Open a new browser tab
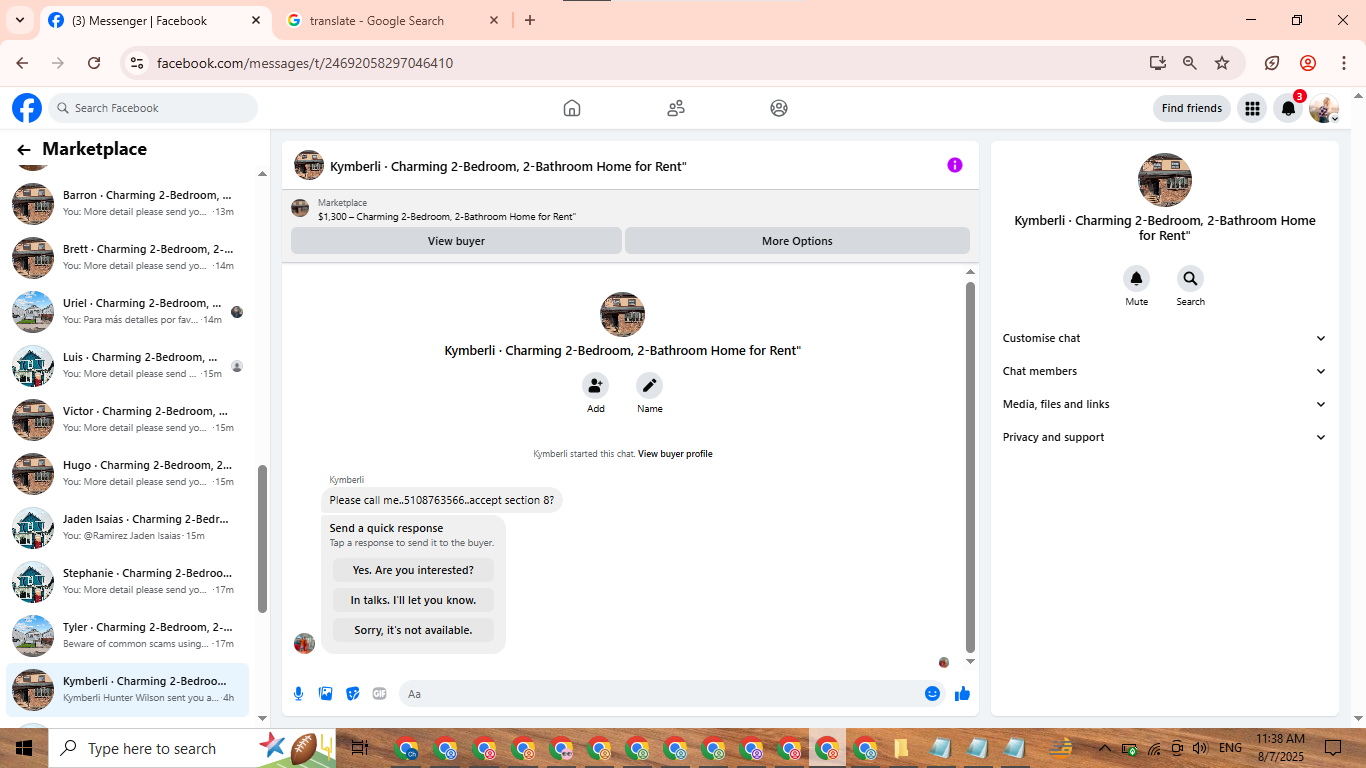This screenshot has width=1366, height=768. 530,20
